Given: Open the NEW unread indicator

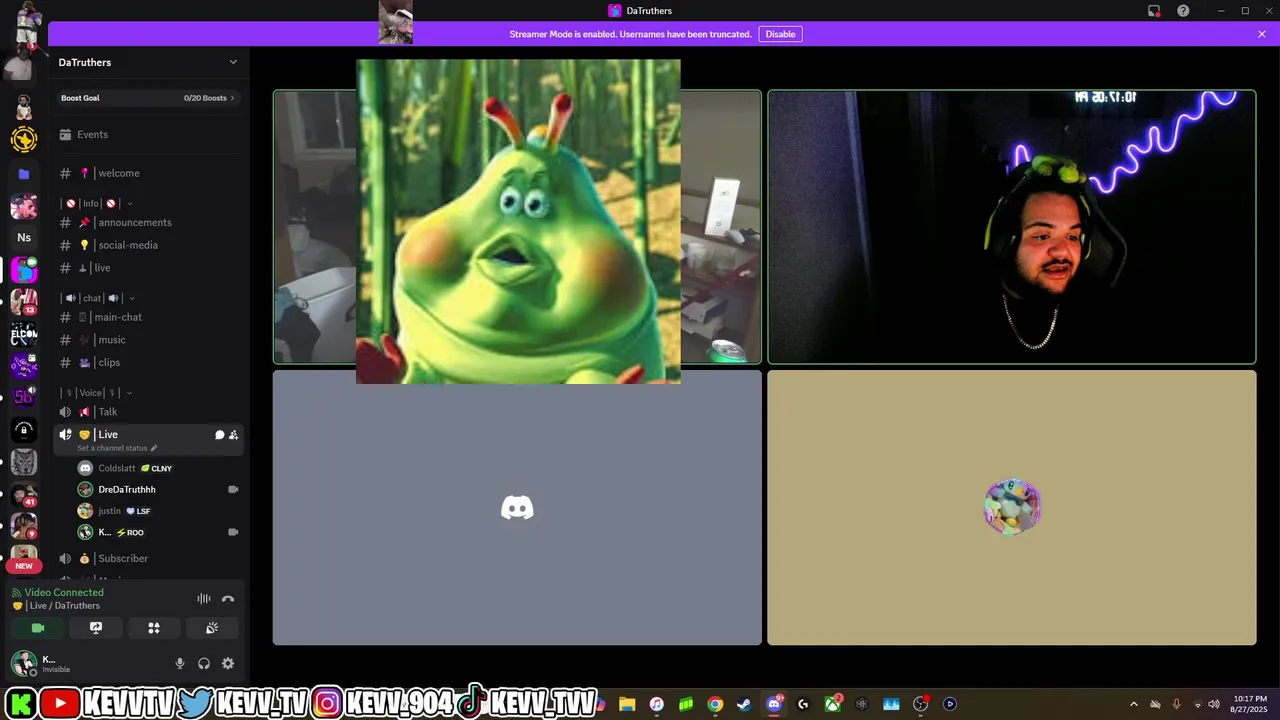Looking at the screenshot, I should (x=24, y=566).
